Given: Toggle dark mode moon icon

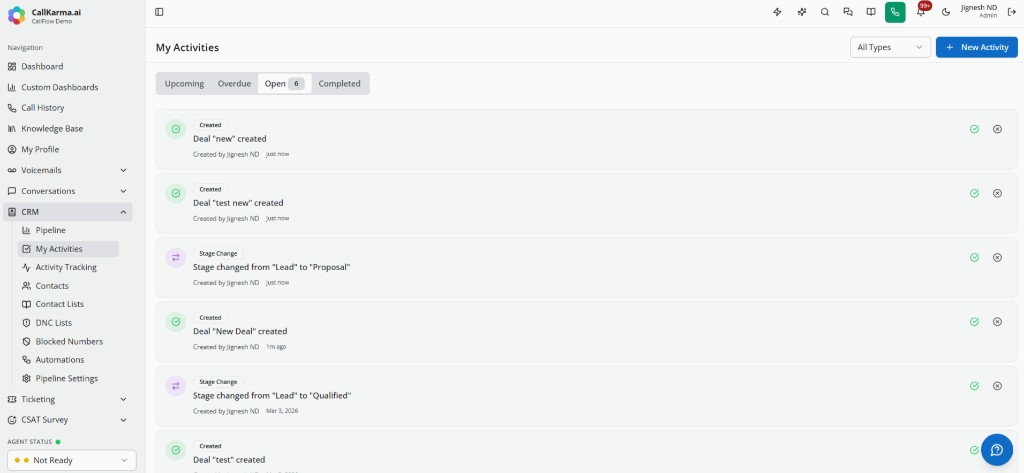Looking at the screenshot, I should pos(946,12).
